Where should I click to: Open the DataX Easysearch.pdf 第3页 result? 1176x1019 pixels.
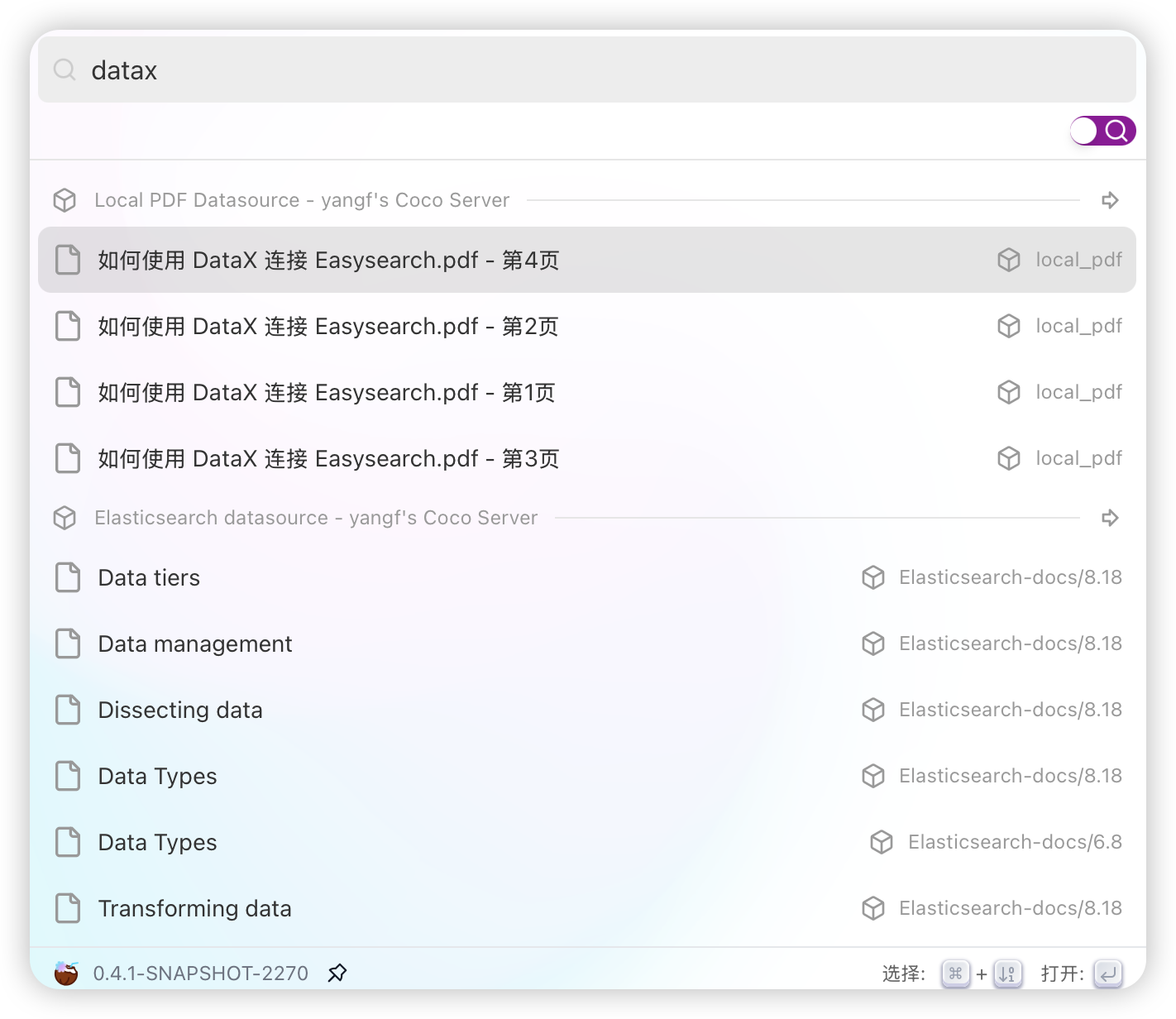(x=587, y=458)
